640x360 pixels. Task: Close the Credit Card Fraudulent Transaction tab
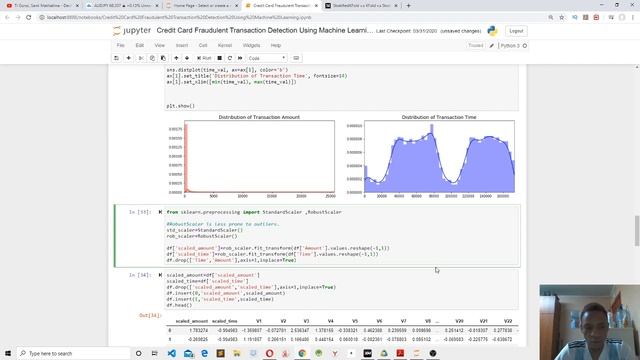coord(316,6)
